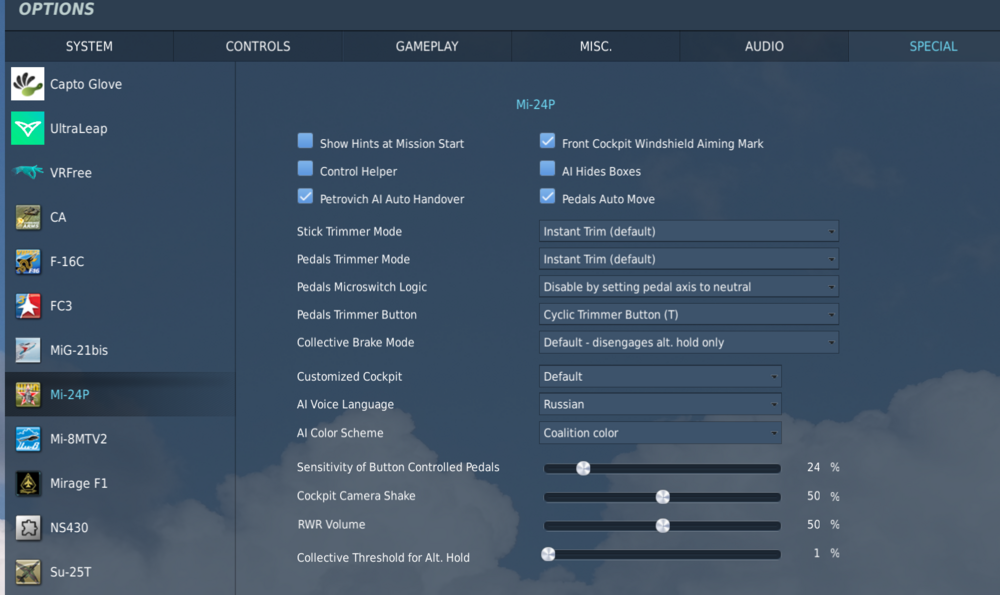
Task: Expand the Collective Brake Mode dropdown
Action: click(688, 342)
